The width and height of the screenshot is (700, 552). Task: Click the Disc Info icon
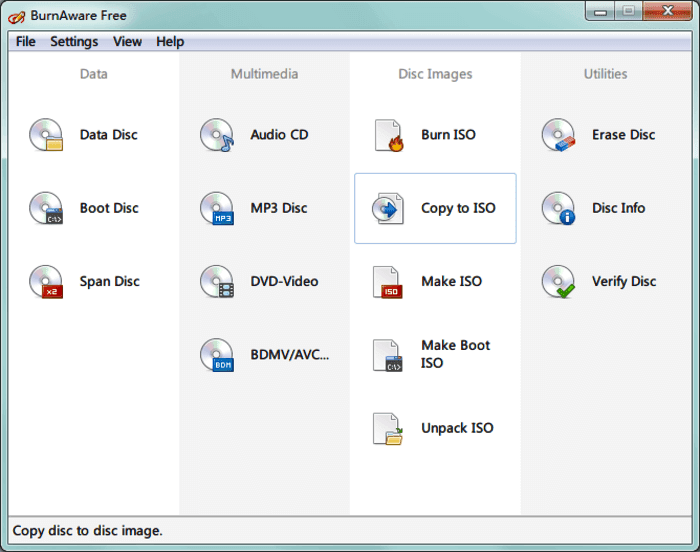558,208
